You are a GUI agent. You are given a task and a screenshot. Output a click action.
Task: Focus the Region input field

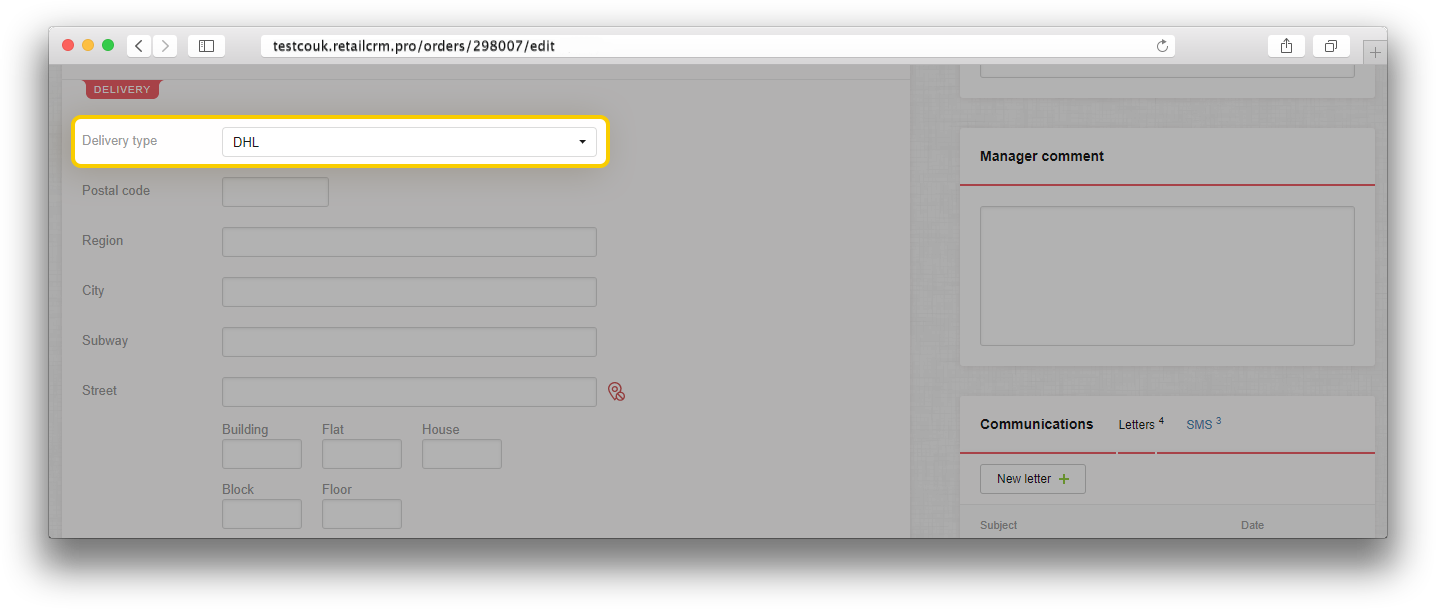click(x=409, y=242)
